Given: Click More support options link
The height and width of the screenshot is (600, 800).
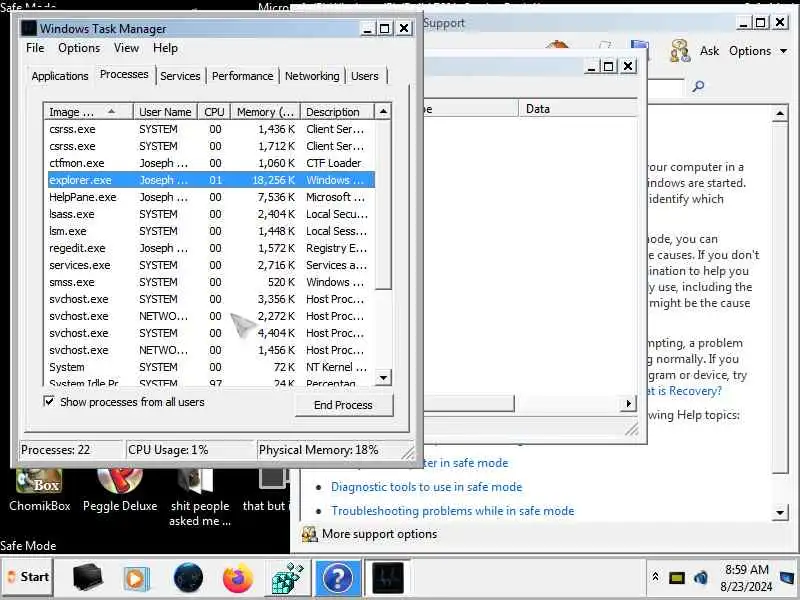Looking at the screenshot, I should (x=379, y=534).
